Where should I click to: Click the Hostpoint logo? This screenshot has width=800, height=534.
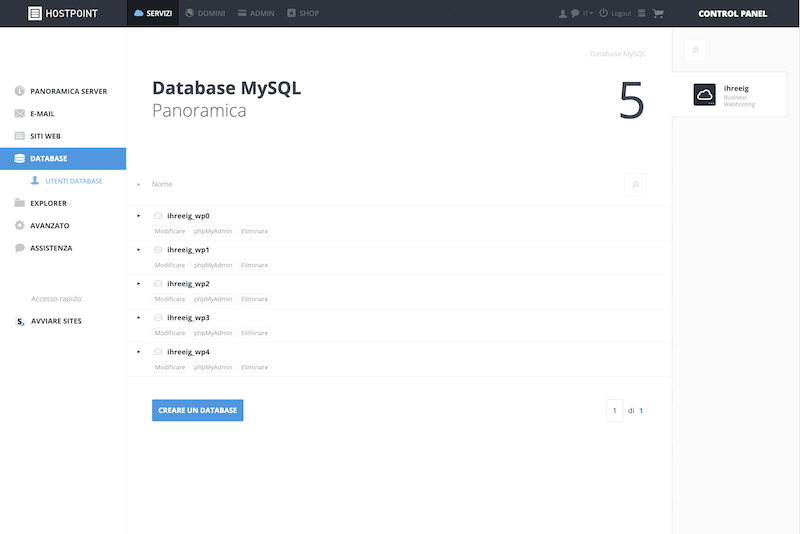(x=63, y=13)
